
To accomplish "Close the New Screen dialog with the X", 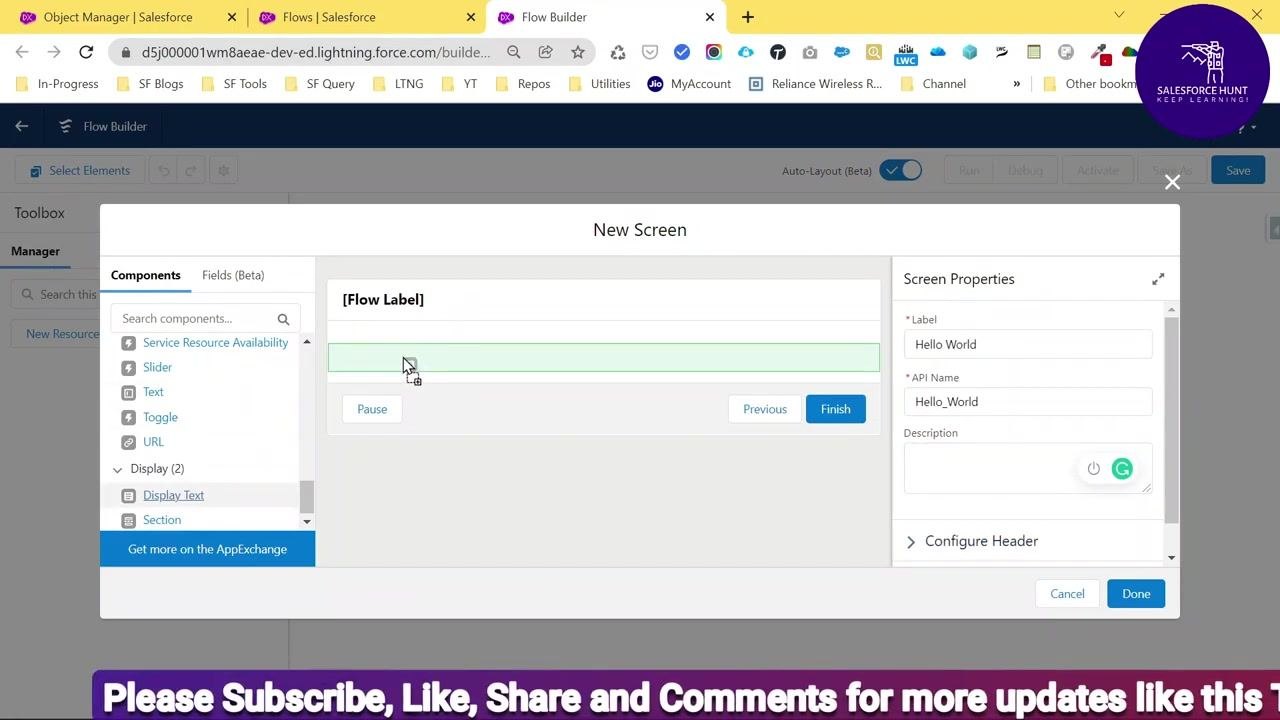I will [x=1172, y=182].
